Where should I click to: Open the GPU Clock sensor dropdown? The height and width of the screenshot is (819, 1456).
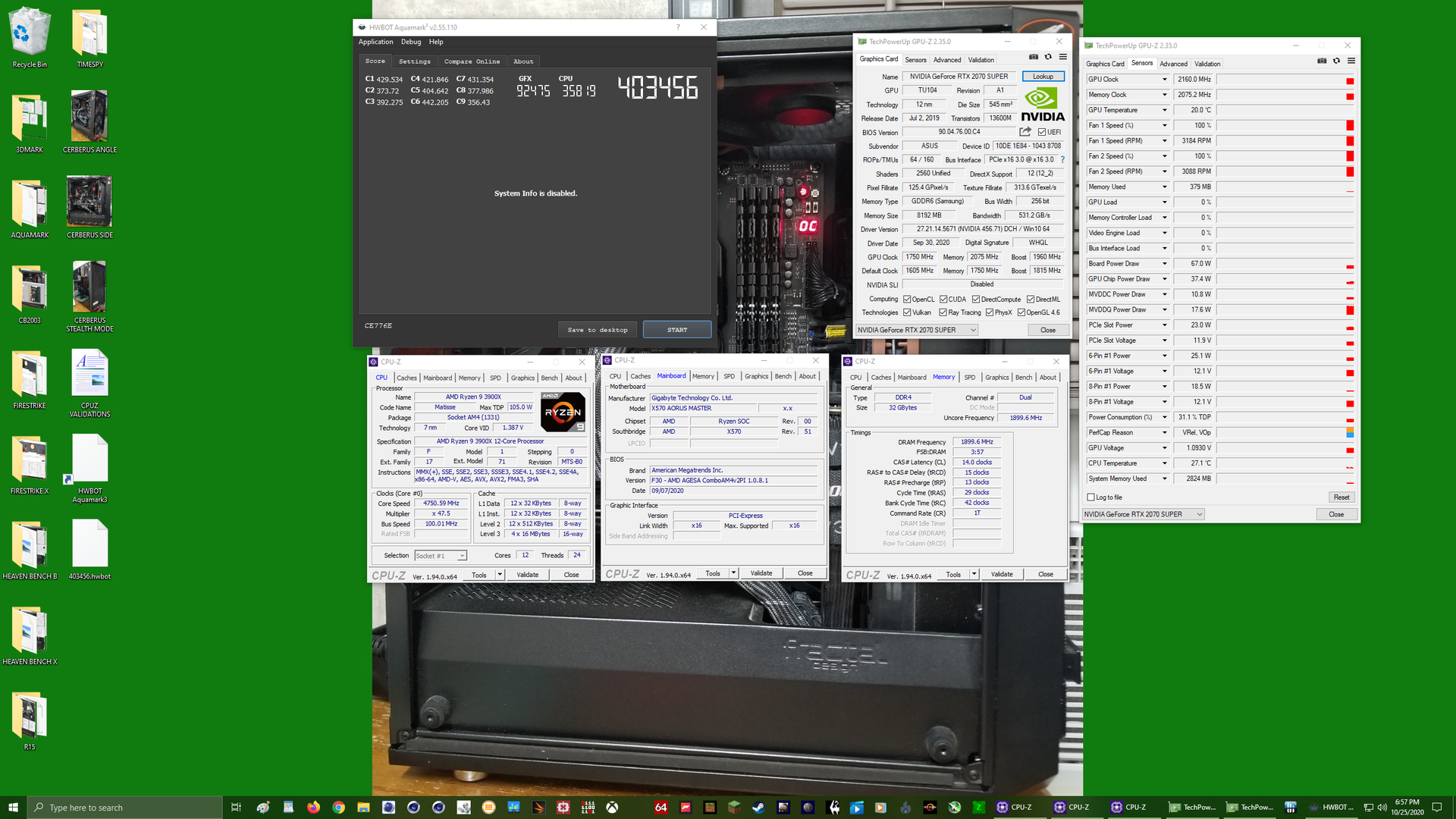1165,80
